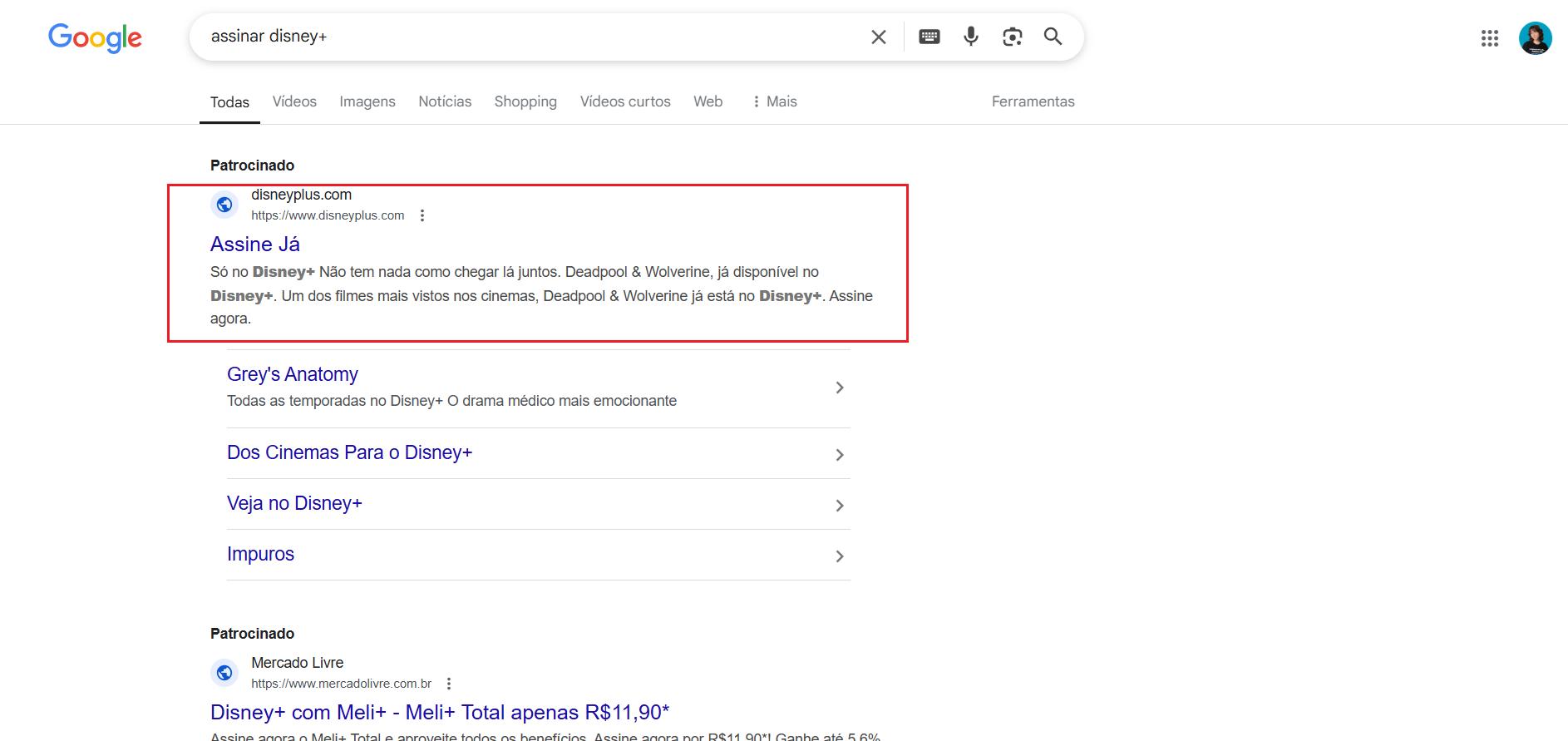Open the Grey's Anatomy sitelink
Screen dimensions: 1568x741
pyautogui.click(x=293, y=374)
